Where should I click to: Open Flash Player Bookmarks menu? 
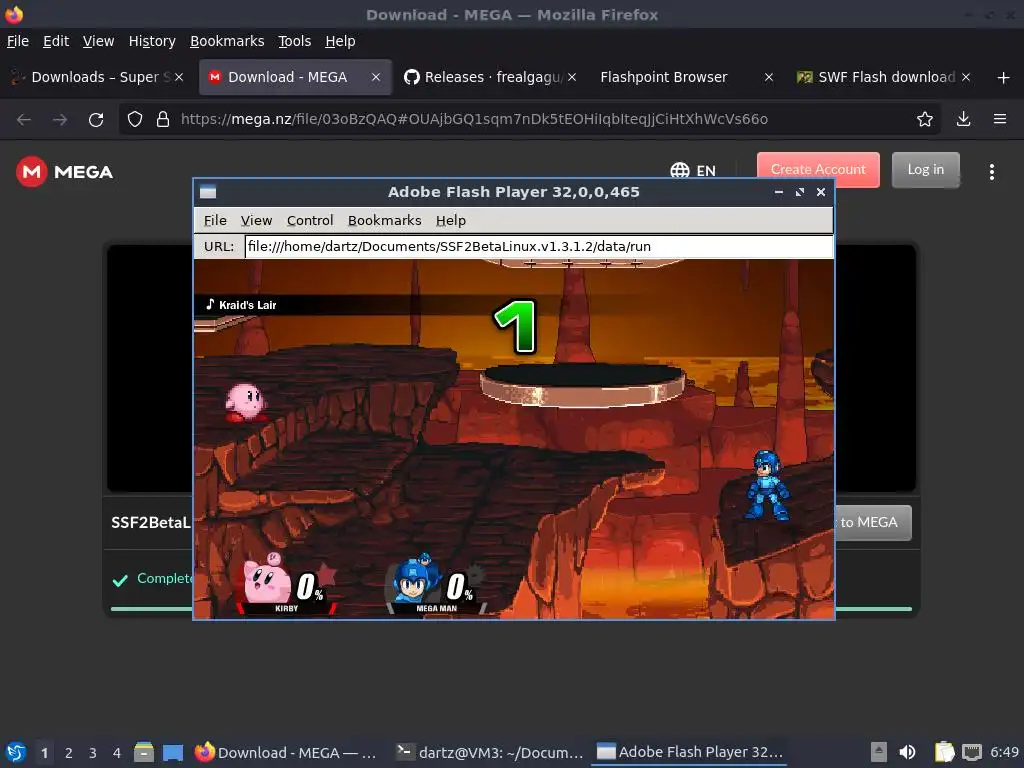(385, 221)
